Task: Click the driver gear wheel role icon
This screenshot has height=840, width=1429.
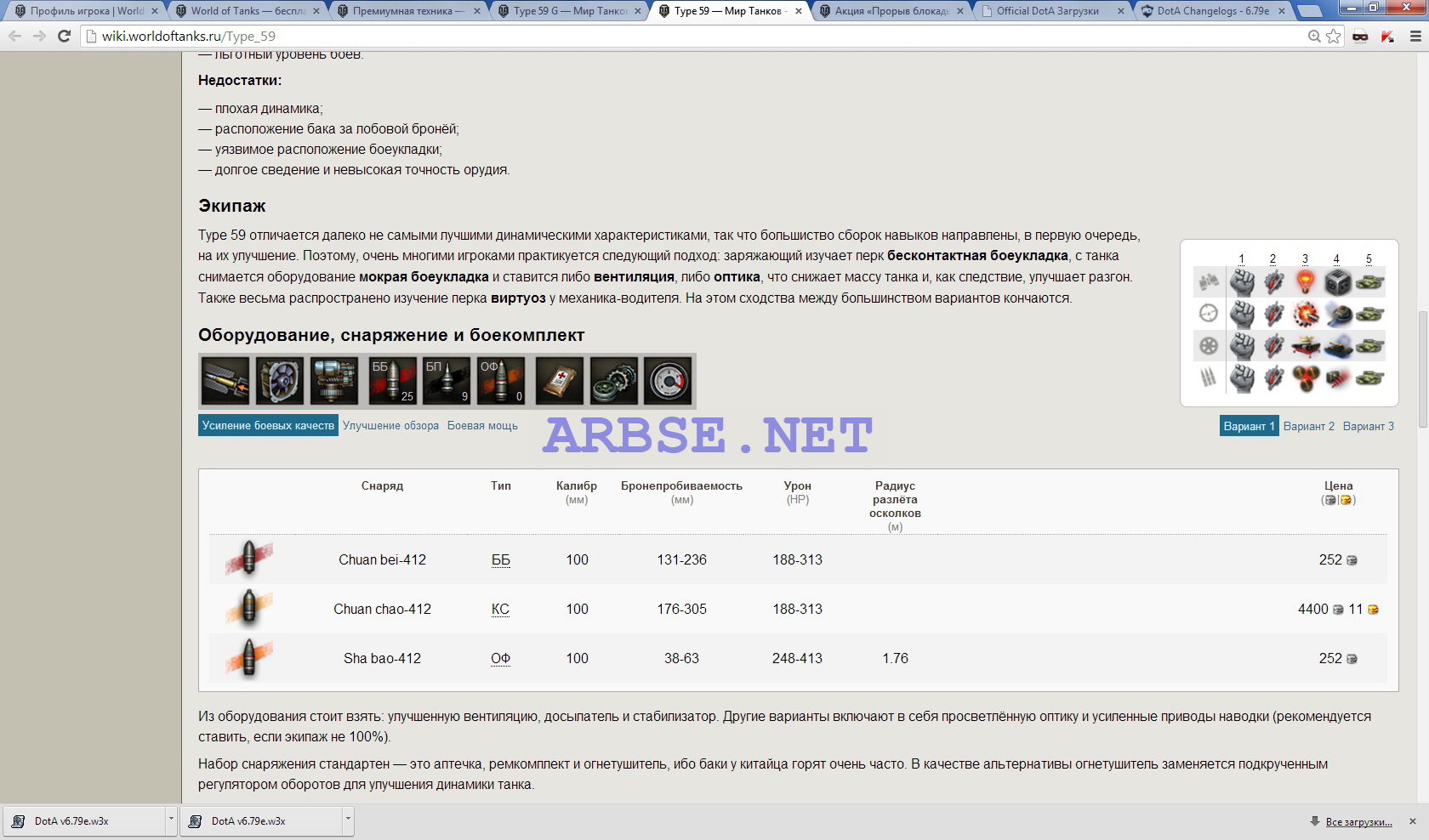Action: coord(1209,346)
